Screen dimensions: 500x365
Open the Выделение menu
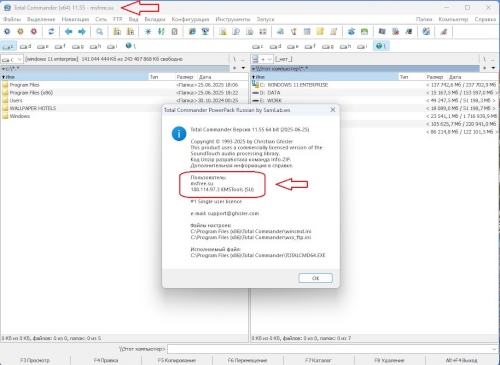click(41, 19)
